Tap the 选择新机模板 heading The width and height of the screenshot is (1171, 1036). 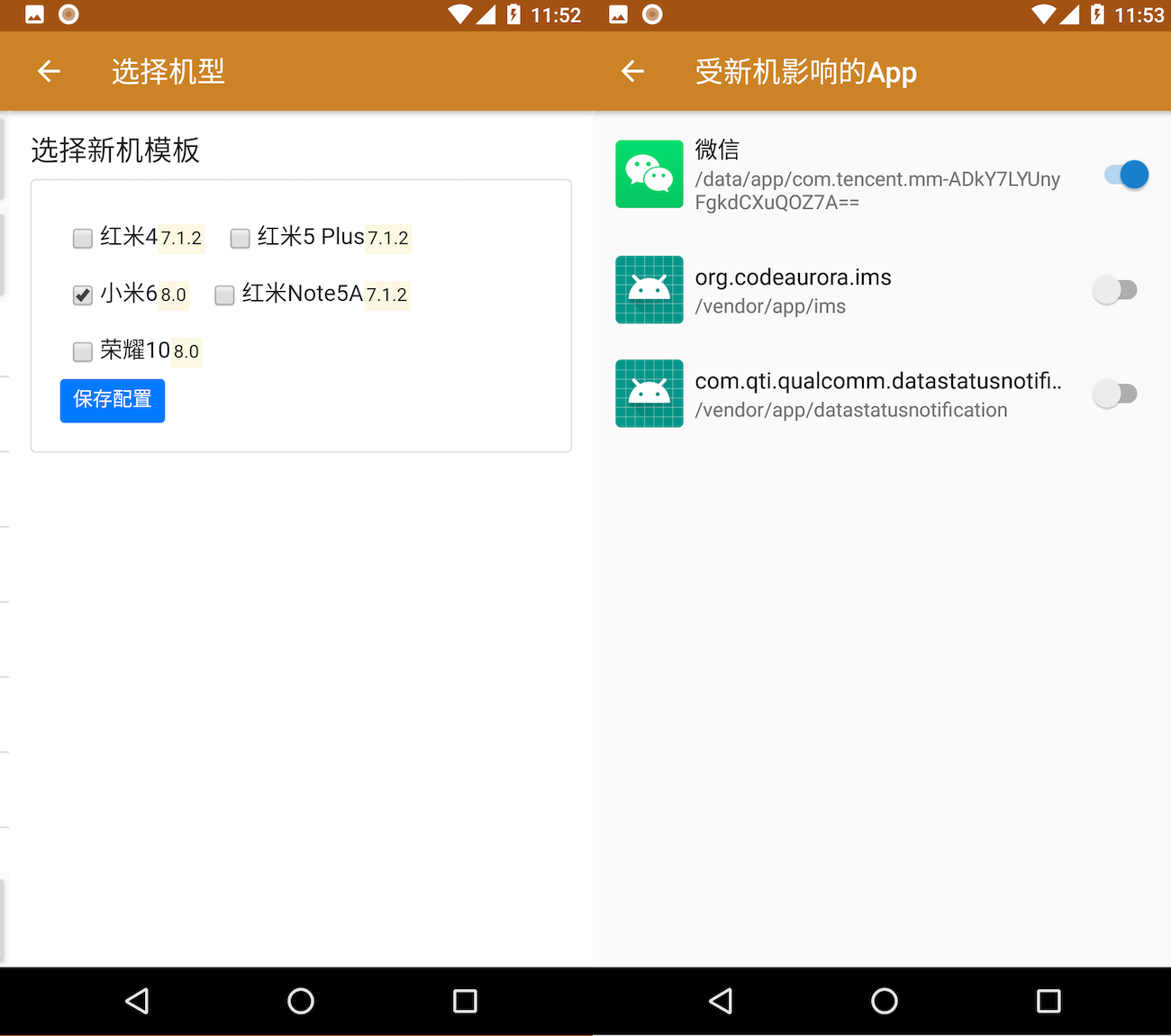click(x=115, y=150)
